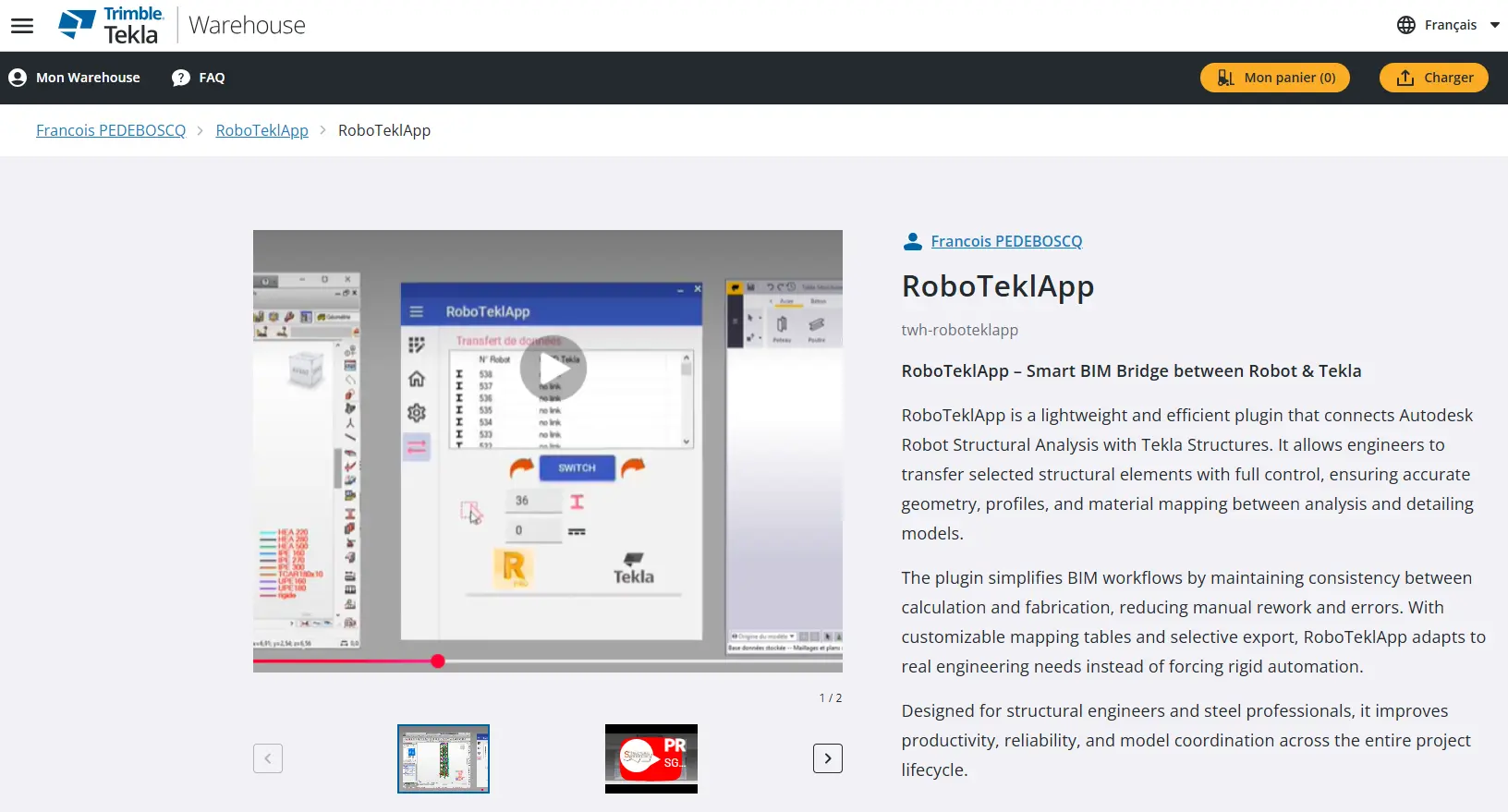Image resolution: width=1508 pixels, height=812 pixels.
Task: Go to next media with right chevron
Action: (x=827, y=758)
